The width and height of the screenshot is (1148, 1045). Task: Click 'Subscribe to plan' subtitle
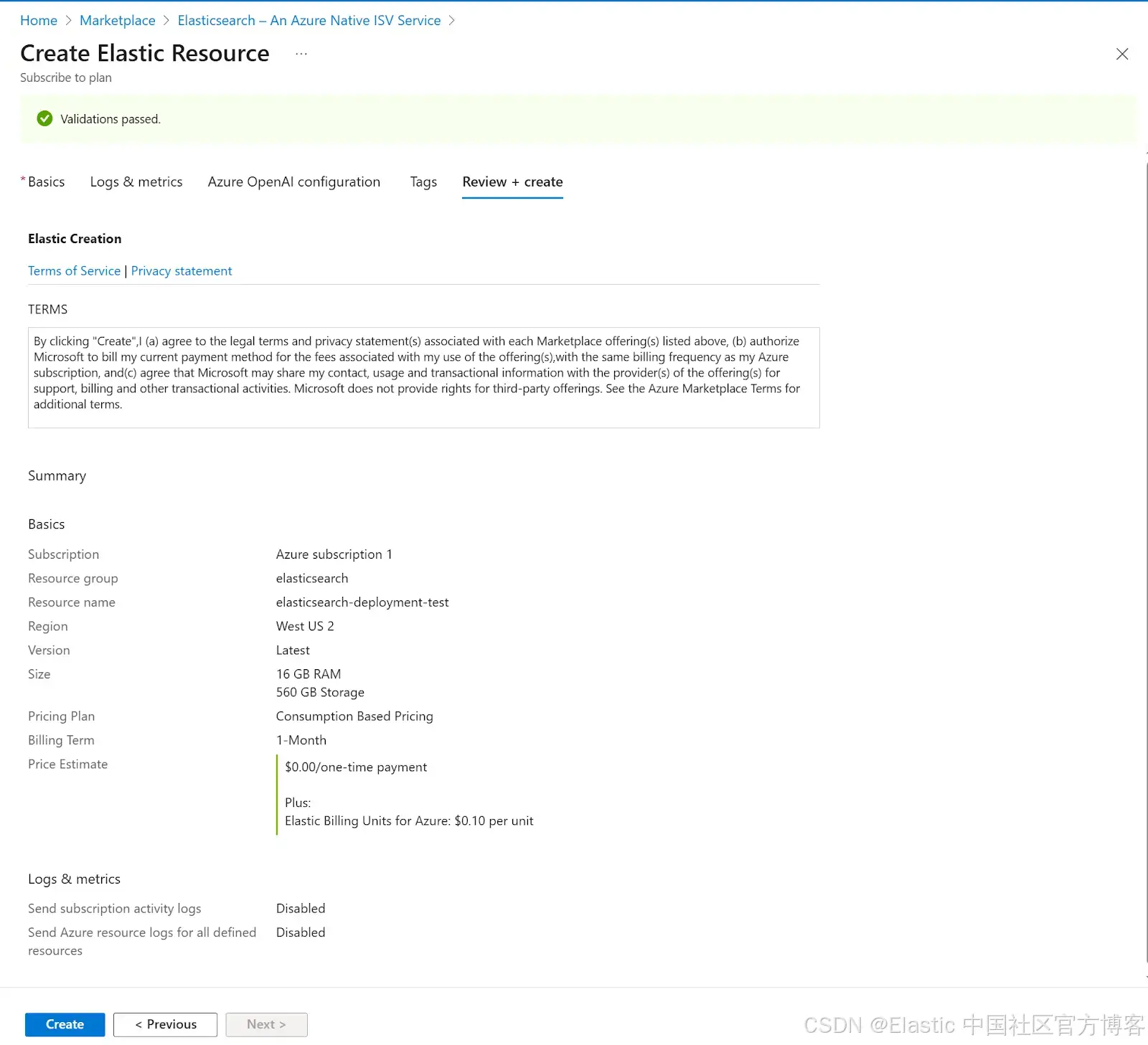(x=66, y=77)
